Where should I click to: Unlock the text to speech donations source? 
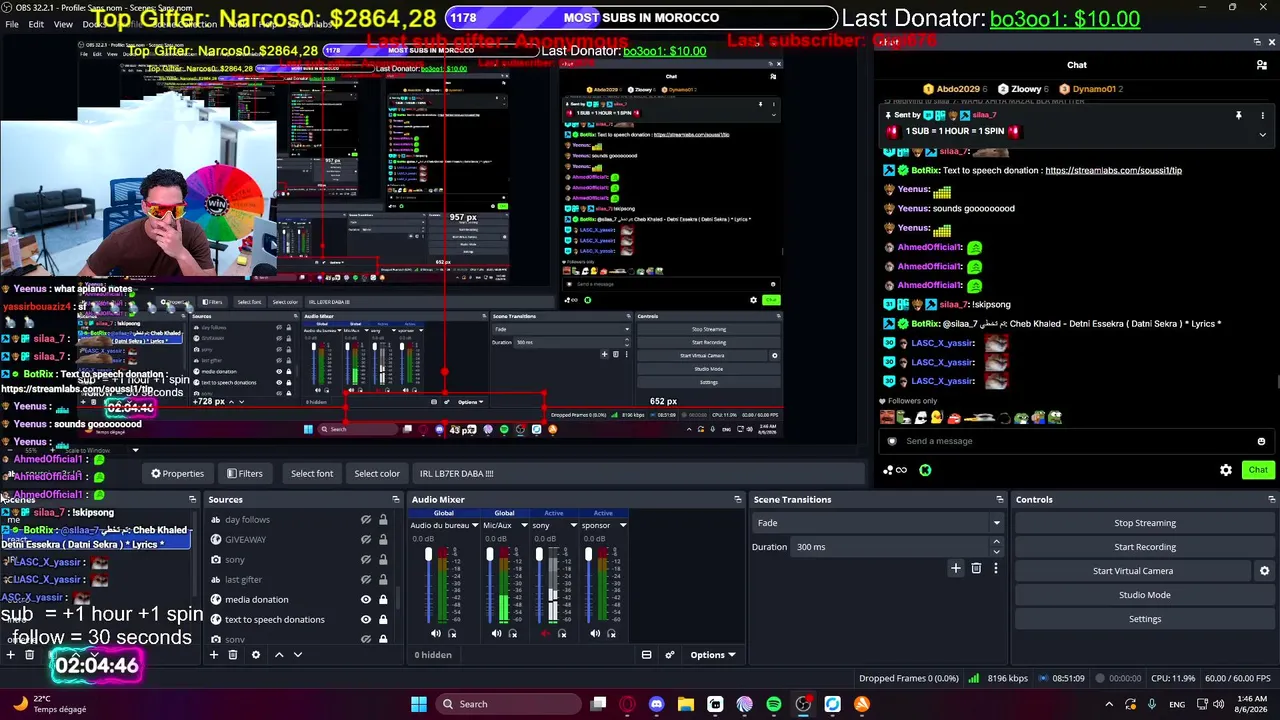tap(383, 620)
